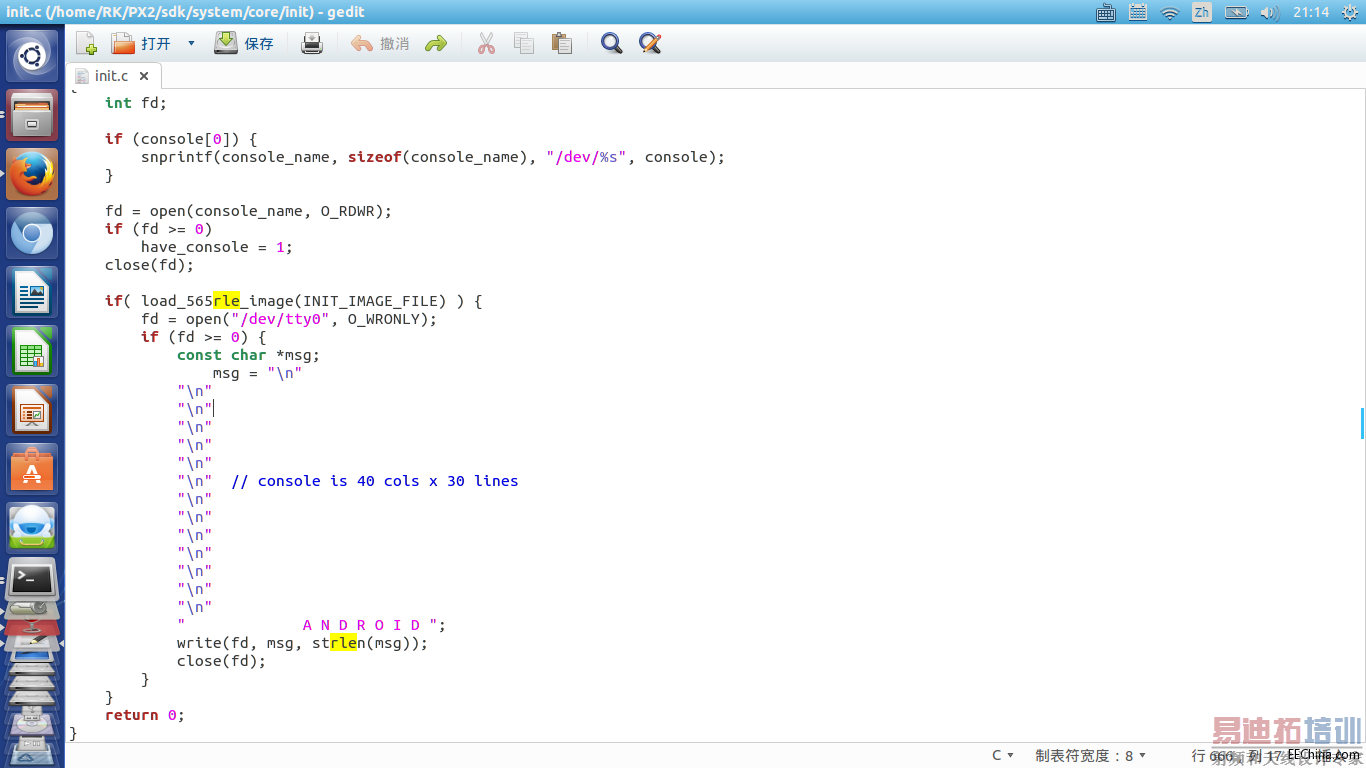The image size is (1366, 768).
Task: Open Ubuntu Software Center from the dock
Action: point(32,469)
